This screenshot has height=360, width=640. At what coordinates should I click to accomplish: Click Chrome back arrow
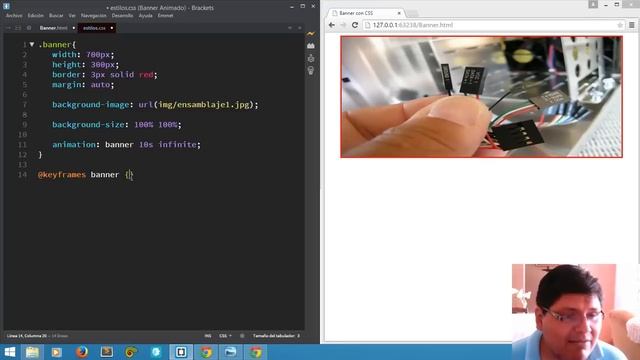pos(332,25)
